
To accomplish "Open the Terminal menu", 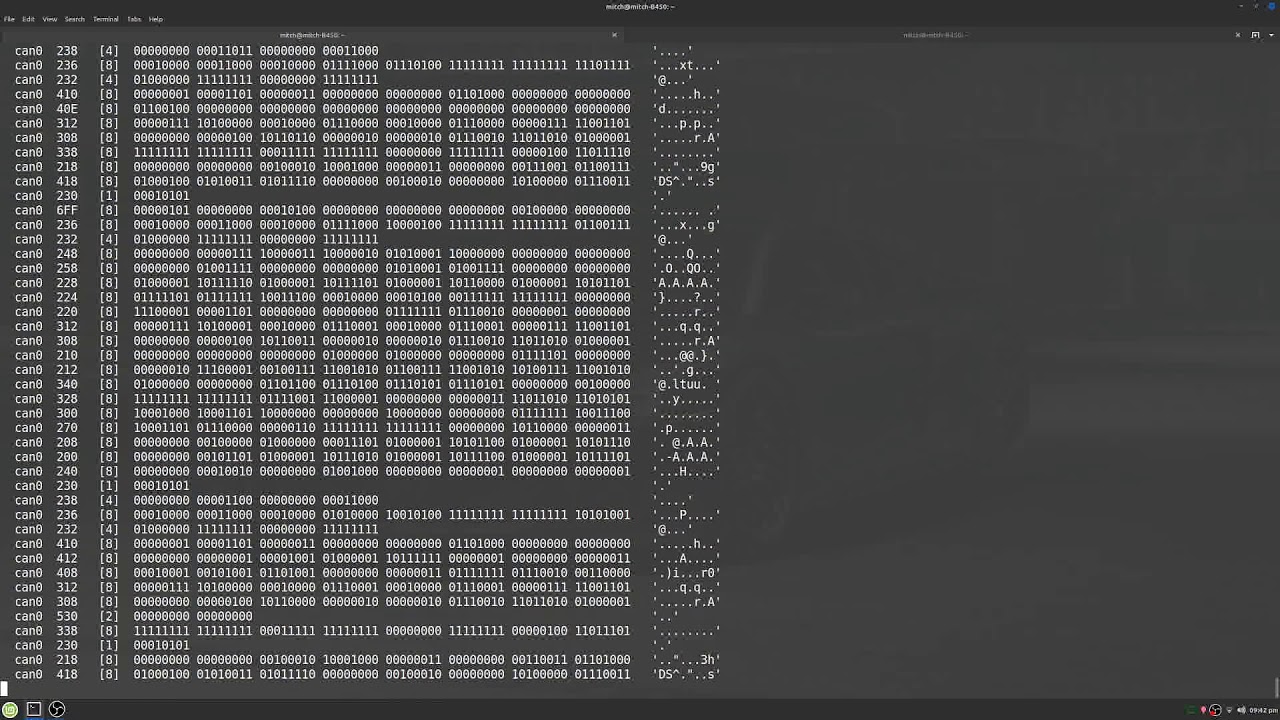I will [x=106, y=19].
